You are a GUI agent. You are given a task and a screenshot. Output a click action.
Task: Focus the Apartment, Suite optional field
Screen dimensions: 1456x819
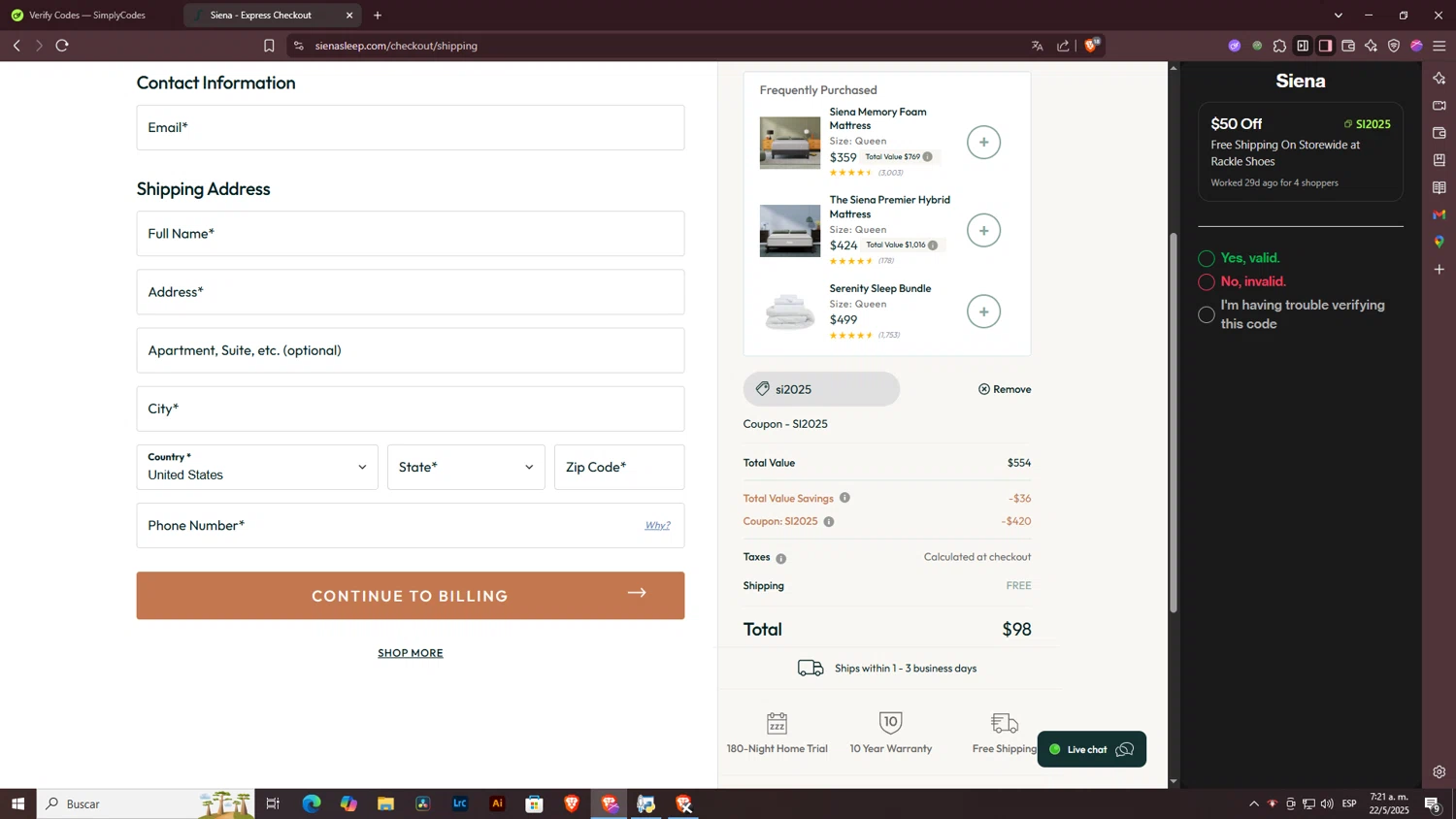411,350
